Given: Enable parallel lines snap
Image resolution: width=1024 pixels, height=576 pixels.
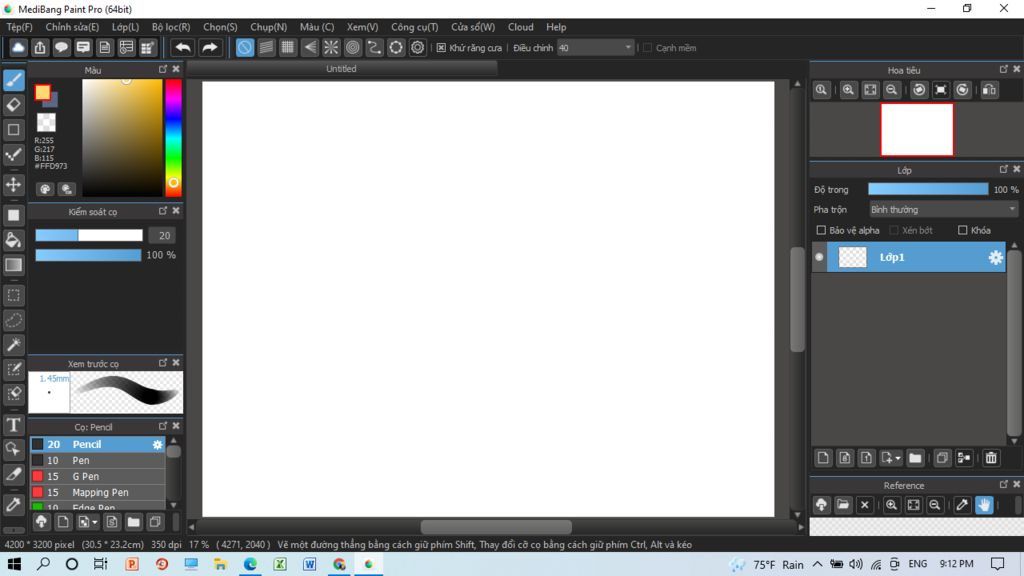Looking at the screenshot, I should [x=266, y=48].
